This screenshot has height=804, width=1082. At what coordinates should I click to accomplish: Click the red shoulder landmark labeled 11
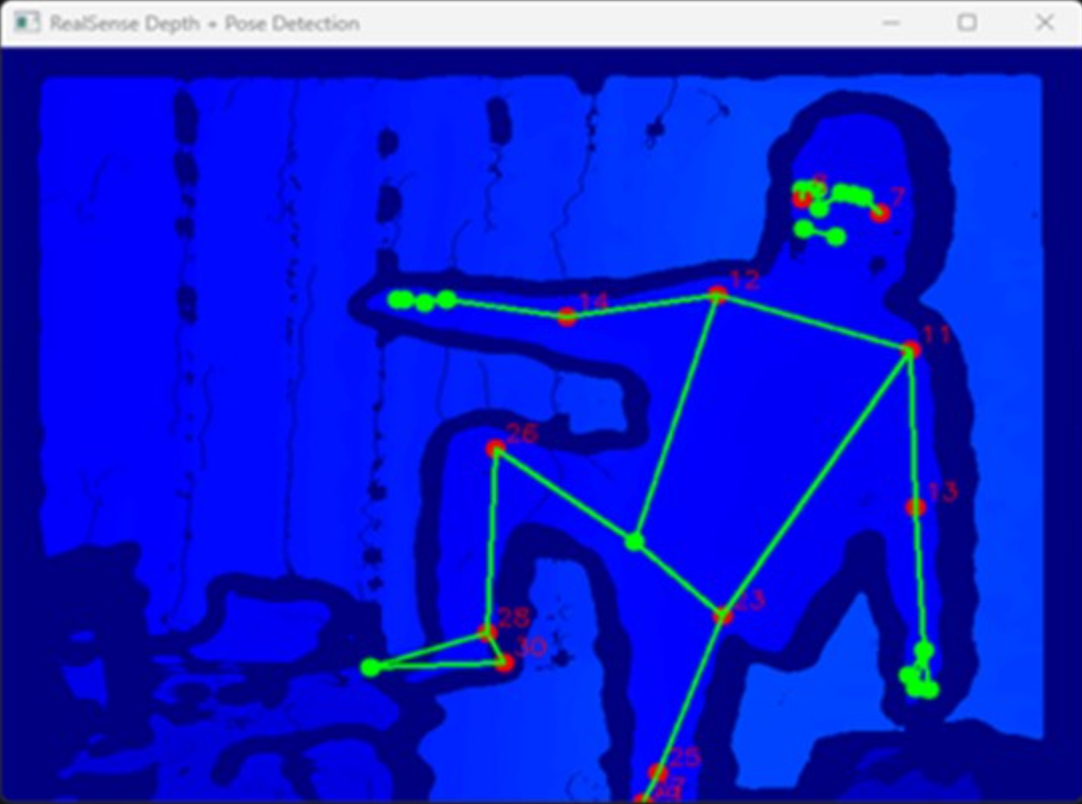[x=910, y=349]
